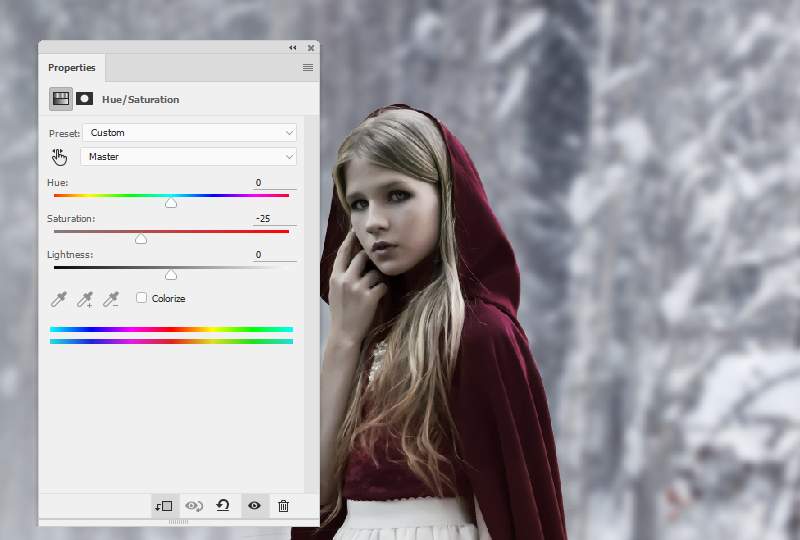
Task: Select the layer mask icon
Action: point(84,99)
